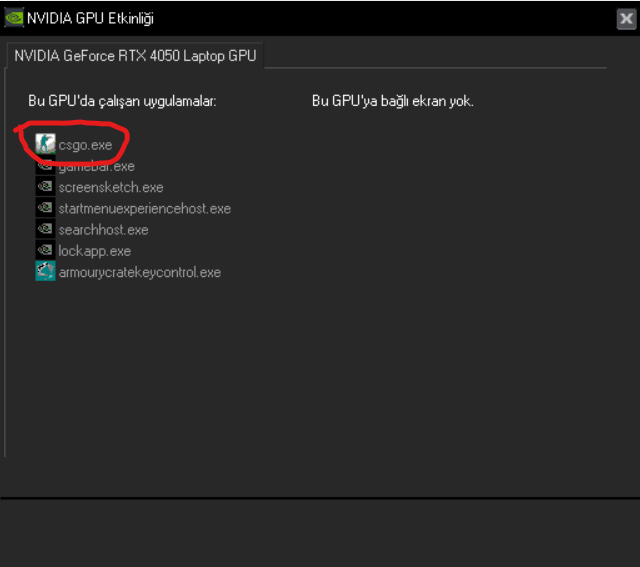Click the "Bu GPU'da çalışan uygulamalar" heading
640x567 pixels.
[x=123, y=102]
